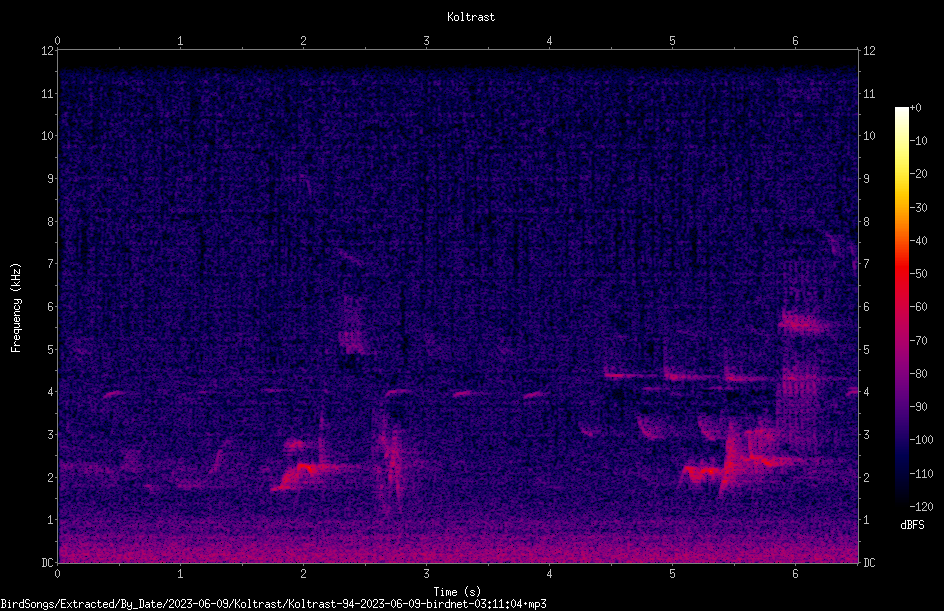Screen dimensions: 944x611
Task: Click the -60 value on the color scale
Action: (919, 307)
